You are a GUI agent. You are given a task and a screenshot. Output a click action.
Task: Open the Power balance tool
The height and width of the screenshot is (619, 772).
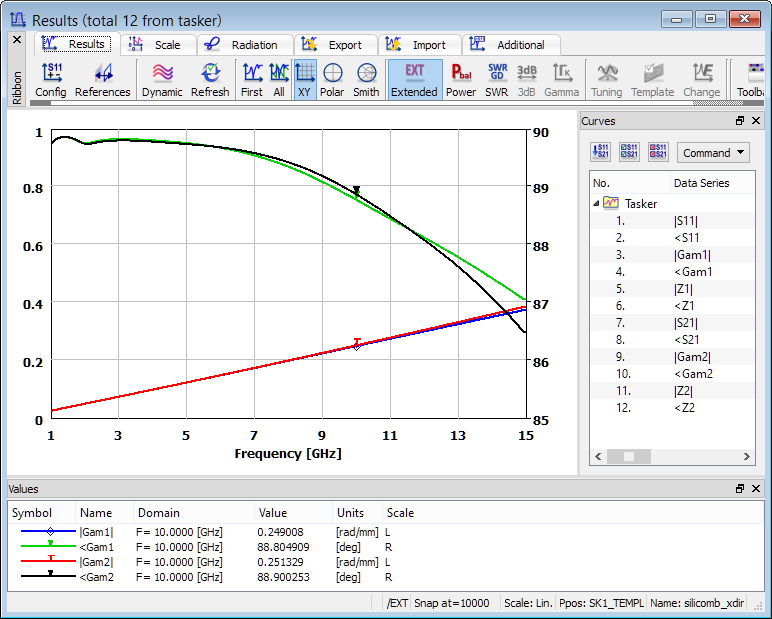tap(461, 79)
